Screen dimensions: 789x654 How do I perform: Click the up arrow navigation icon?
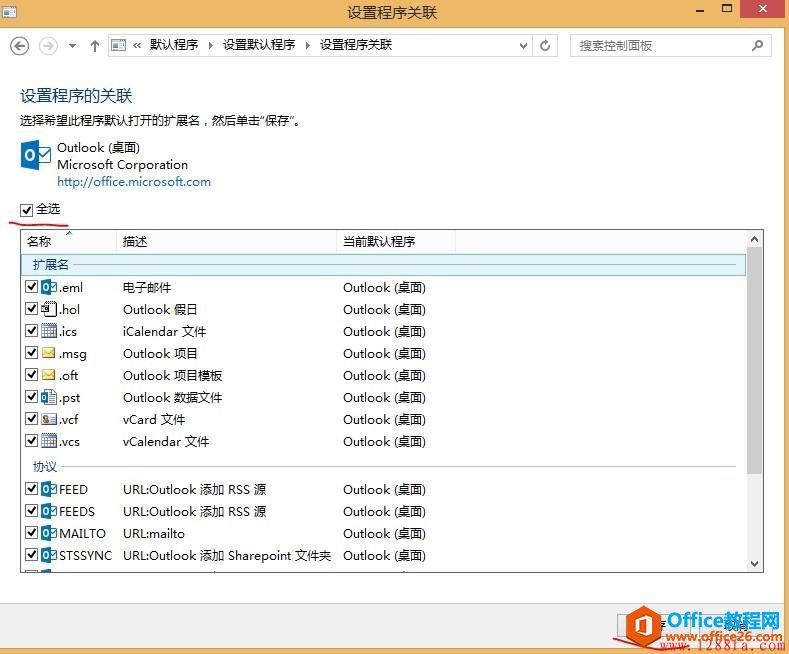point(95,45)
